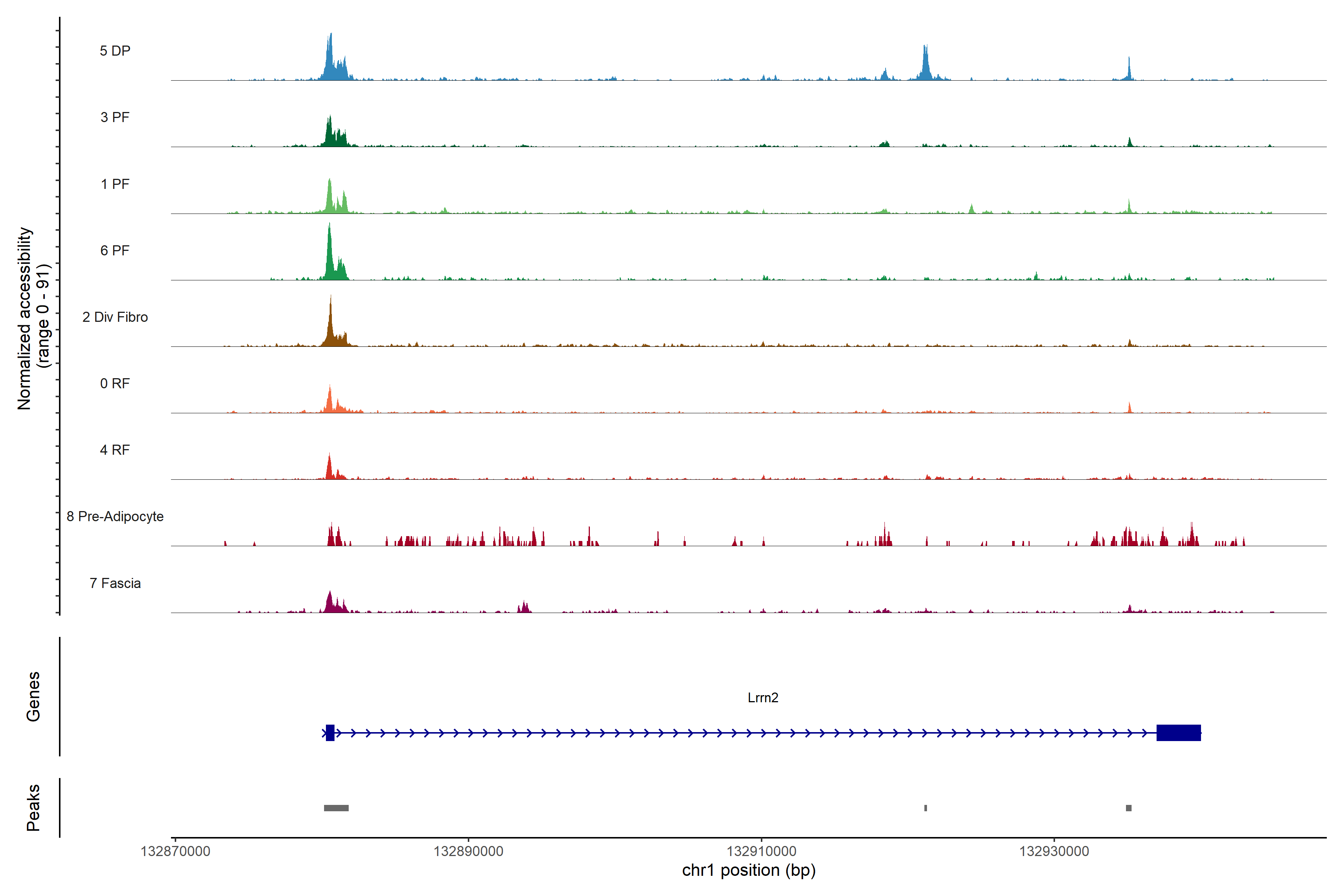This screenshot has width=1344, height=896.
Task: Click the chr1 position (bp) axis title
Action: (x=749, y=870)
